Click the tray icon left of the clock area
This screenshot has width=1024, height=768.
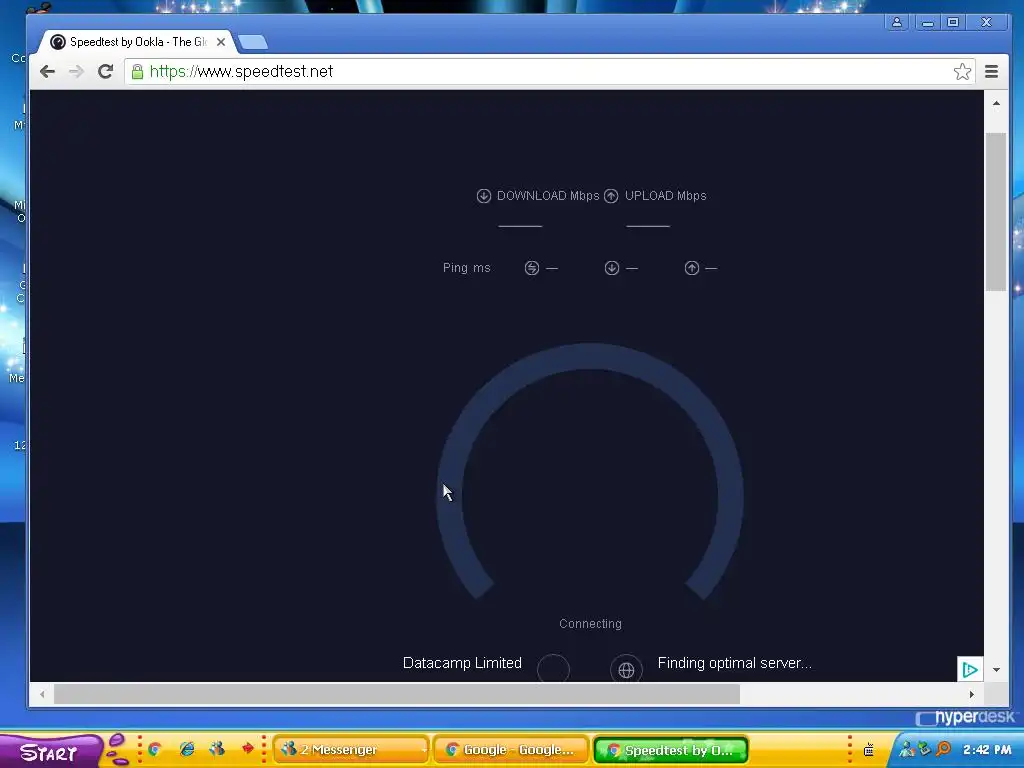[869, 750]
